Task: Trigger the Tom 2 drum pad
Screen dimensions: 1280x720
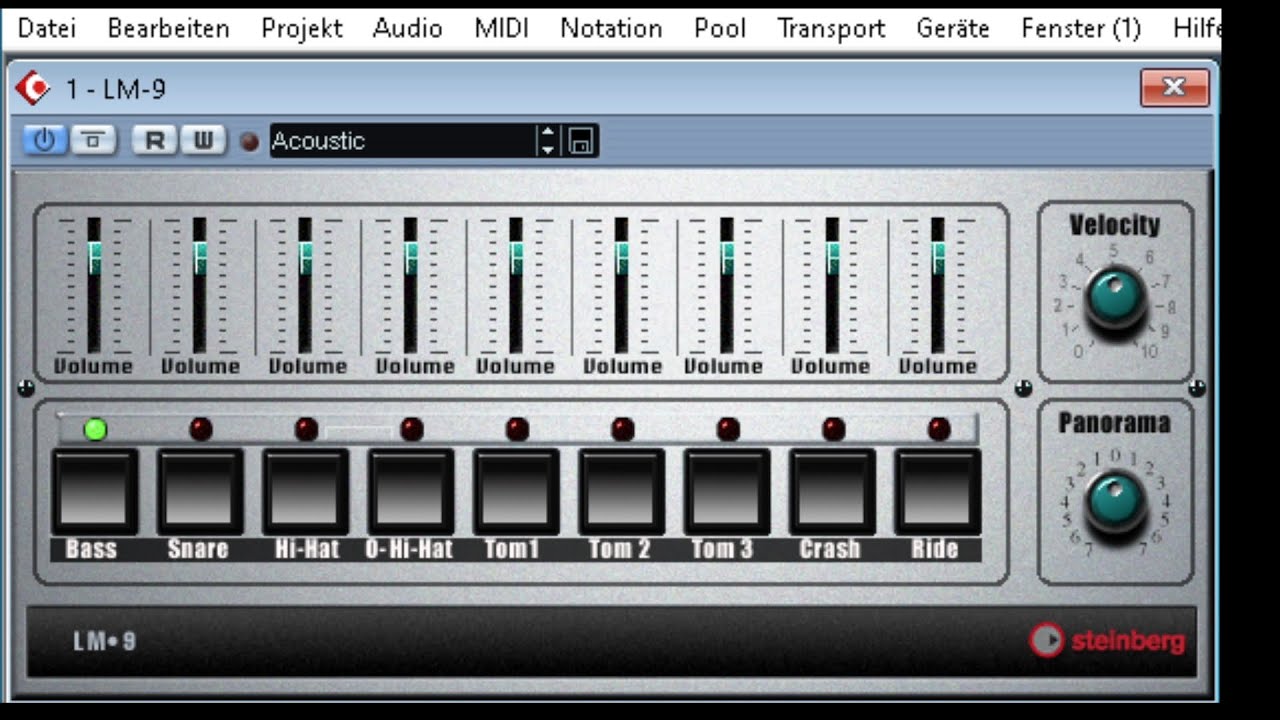Action: pos(622,492)
